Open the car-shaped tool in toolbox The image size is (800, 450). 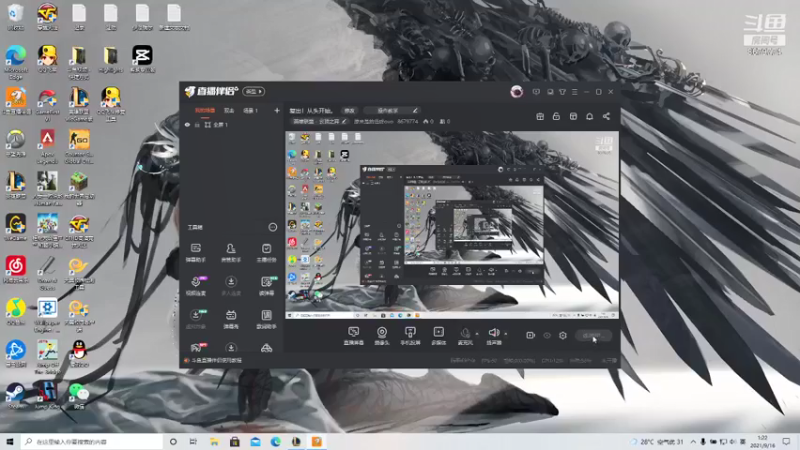point(266,348)
